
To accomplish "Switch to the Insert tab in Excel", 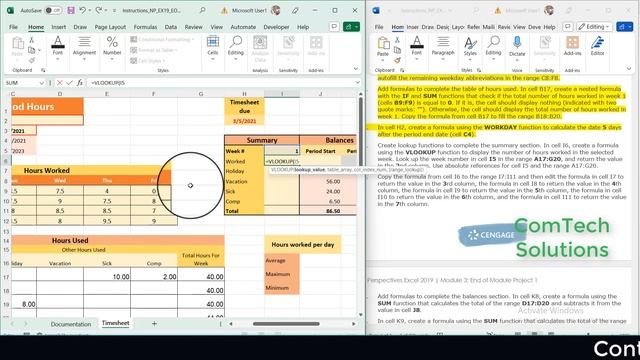I will 59,27.
